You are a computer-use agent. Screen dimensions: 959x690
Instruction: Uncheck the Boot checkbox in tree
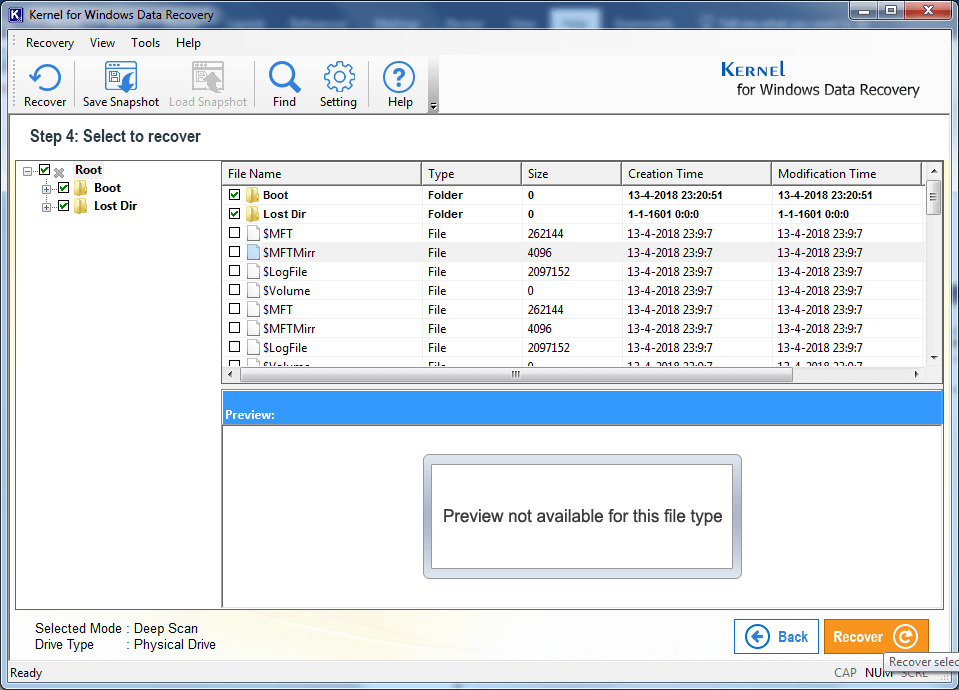coord(64,187)
